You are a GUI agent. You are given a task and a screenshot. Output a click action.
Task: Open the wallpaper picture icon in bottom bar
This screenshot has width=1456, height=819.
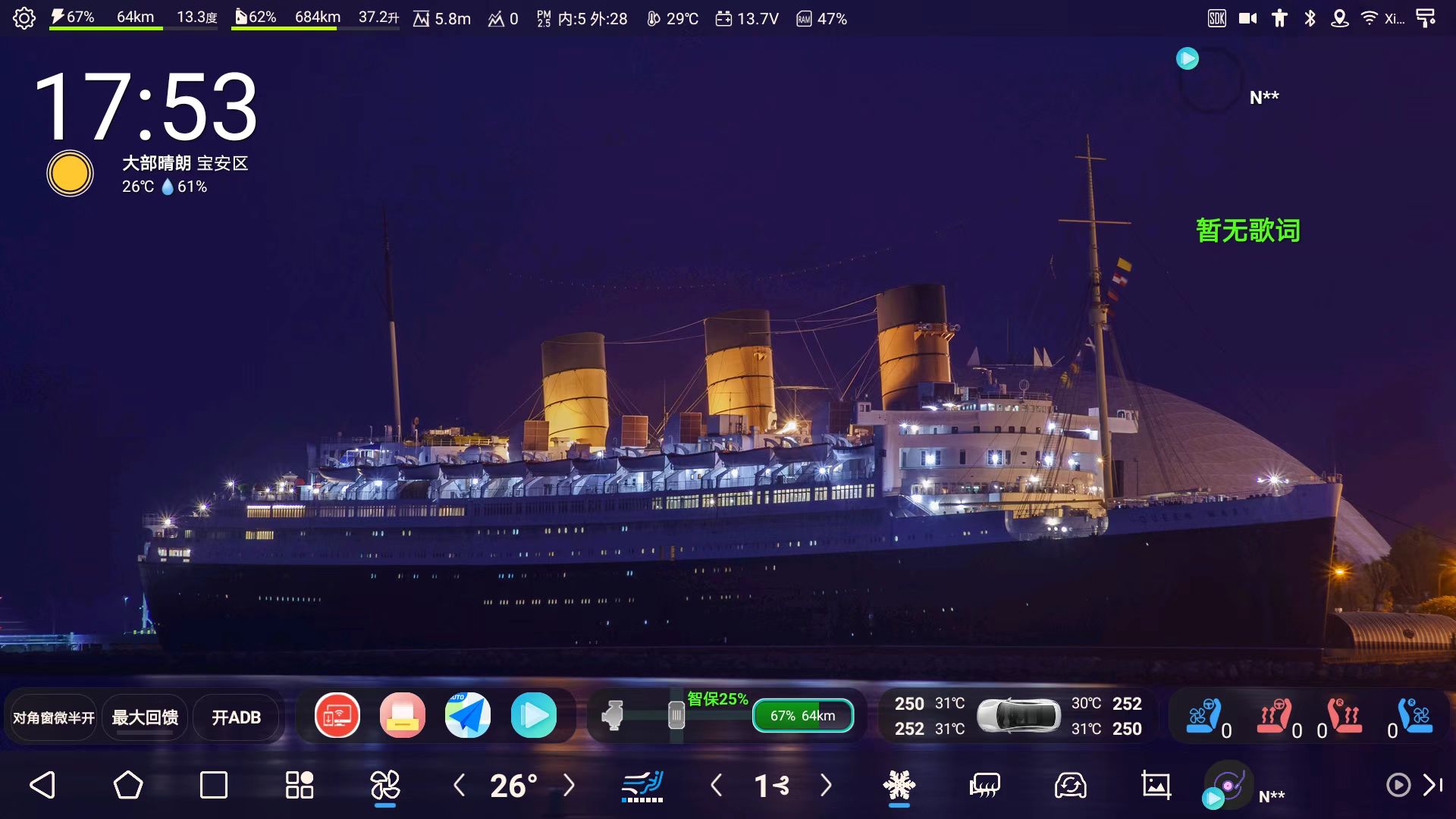1156,785
